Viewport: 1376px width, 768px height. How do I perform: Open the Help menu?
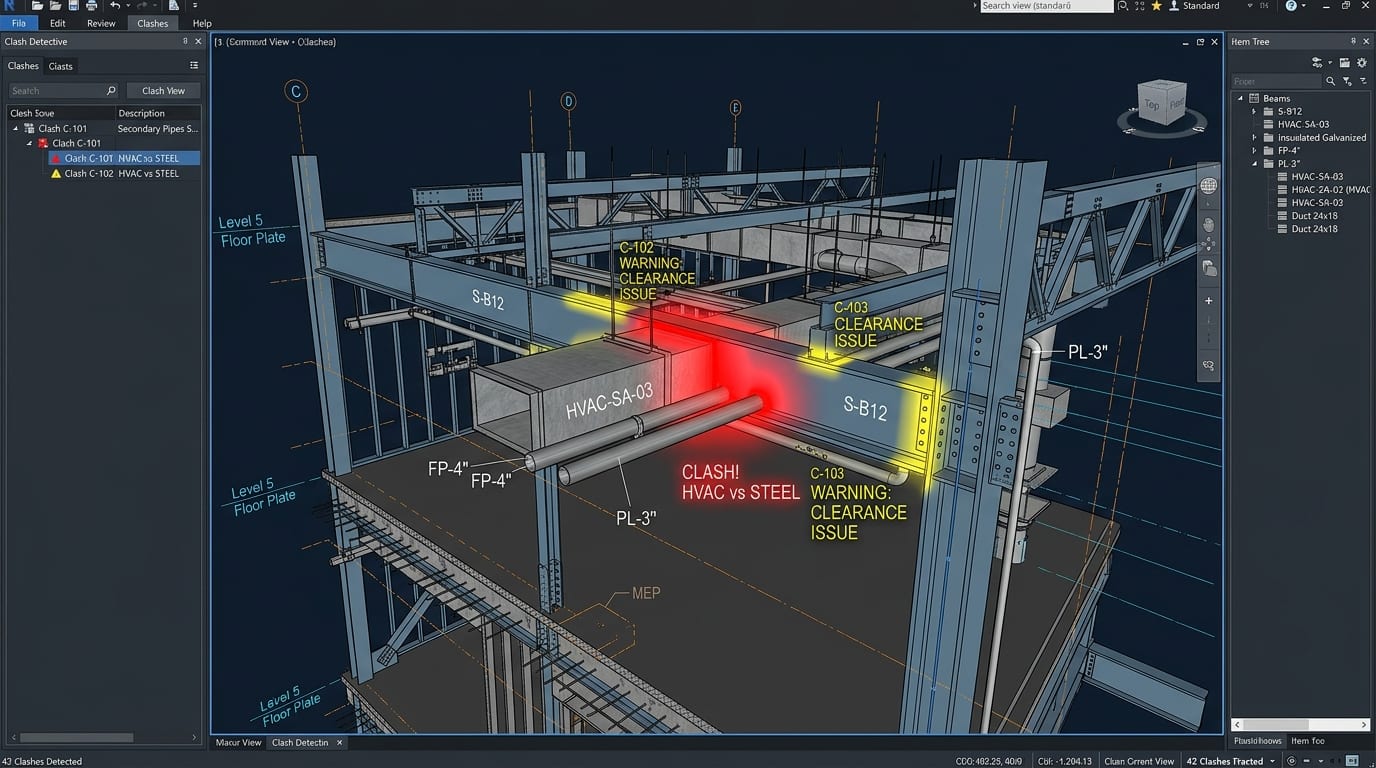(x=202, y=23)
